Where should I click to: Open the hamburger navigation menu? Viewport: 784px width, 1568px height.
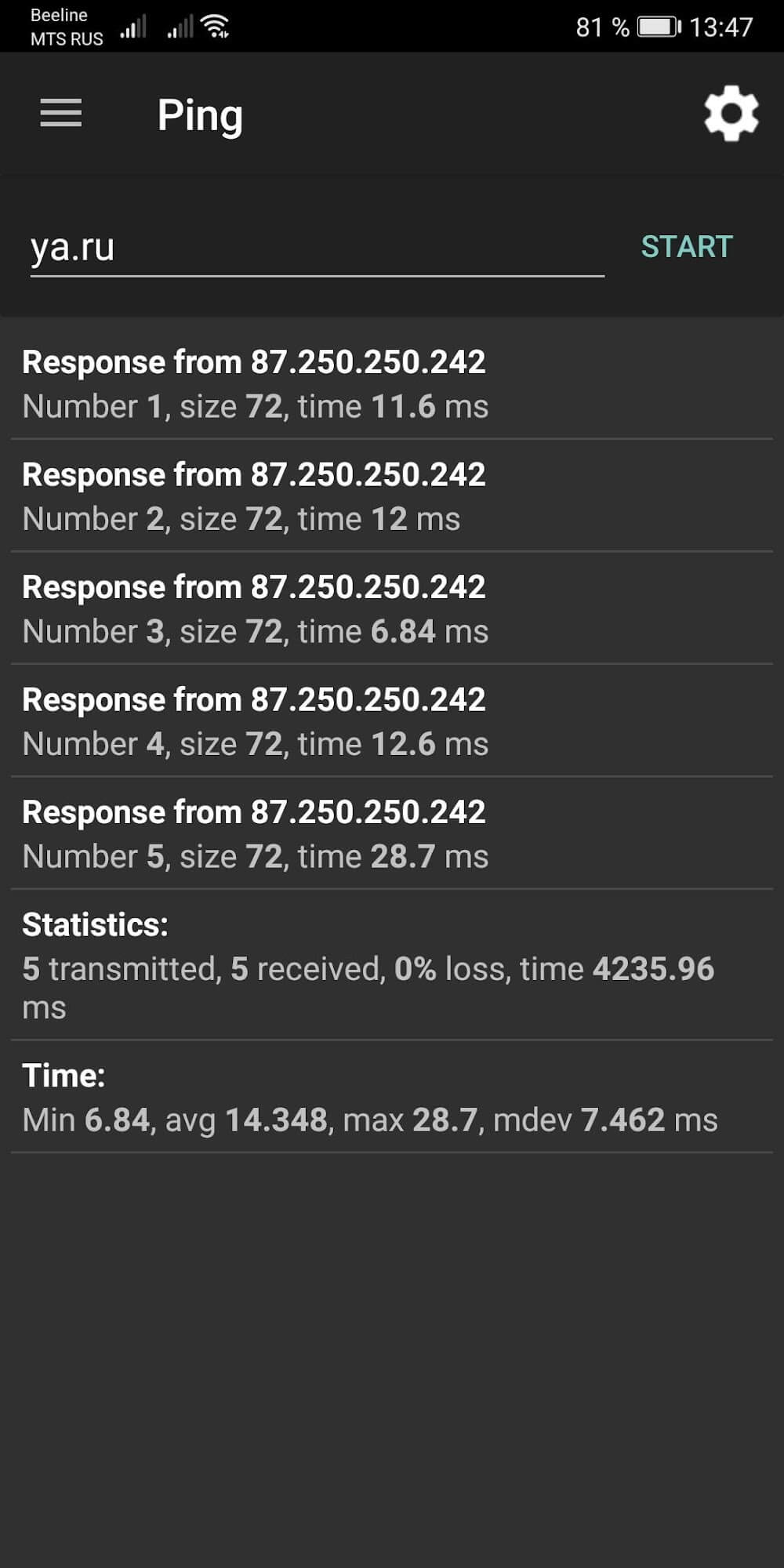[61, 113]
